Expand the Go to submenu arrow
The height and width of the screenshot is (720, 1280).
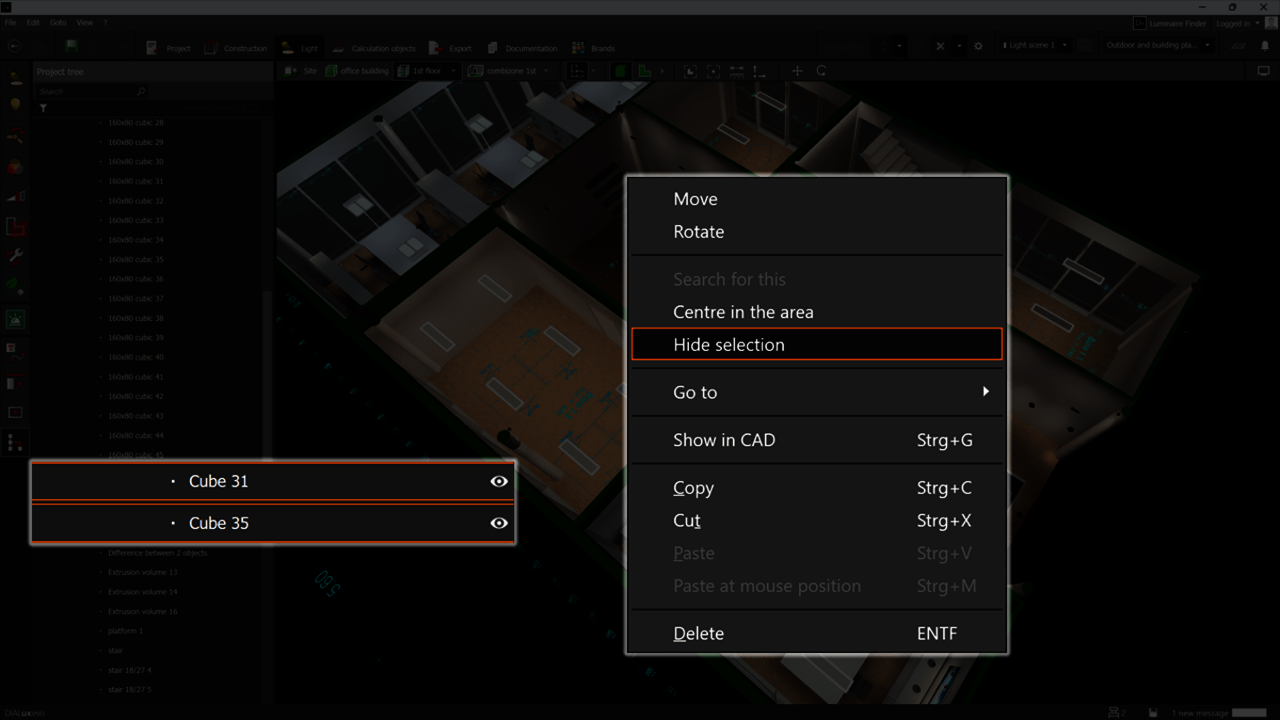[x=985, y=392]
